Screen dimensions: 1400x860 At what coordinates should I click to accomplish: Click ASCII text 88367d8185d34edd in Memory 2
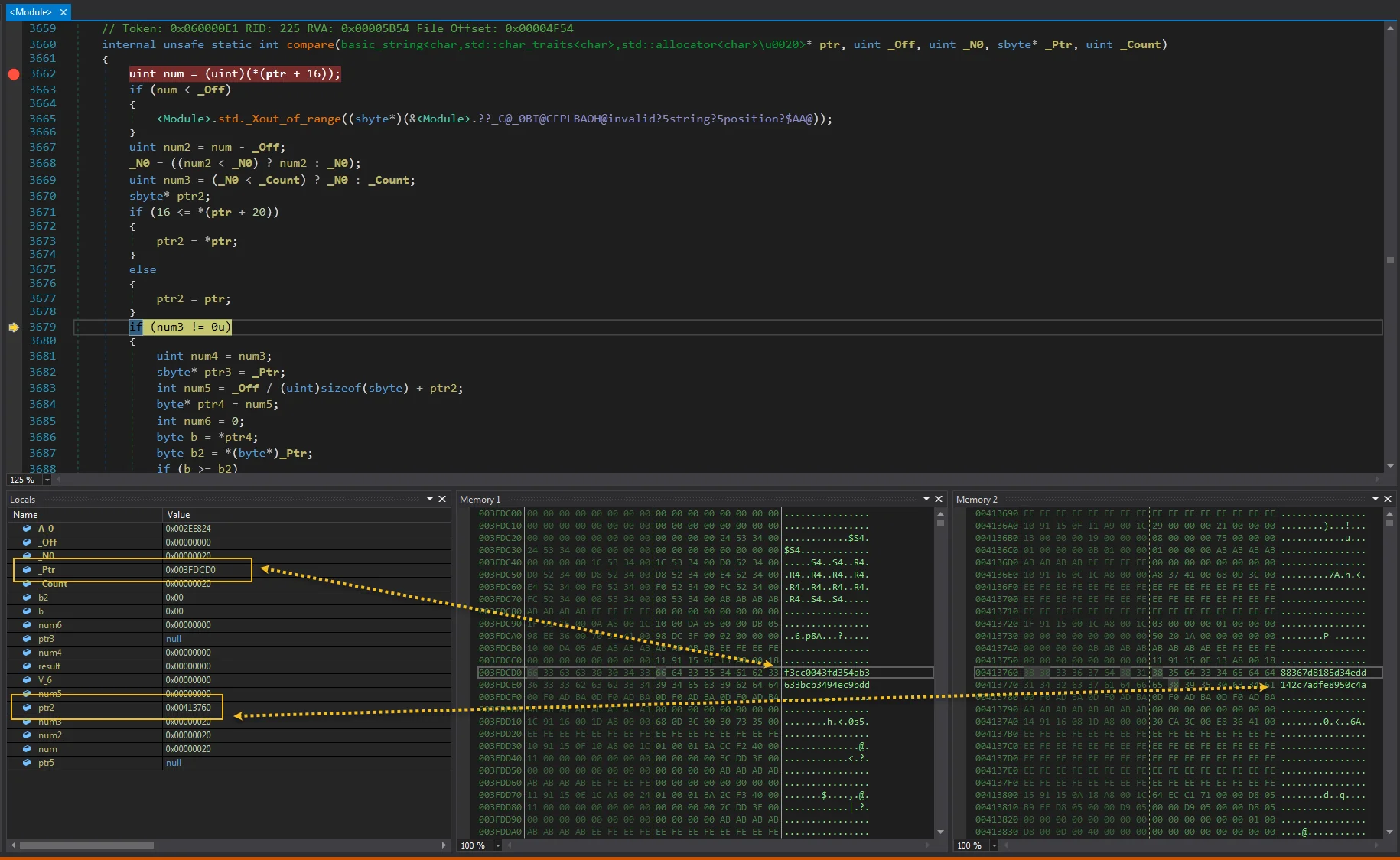1323,673
